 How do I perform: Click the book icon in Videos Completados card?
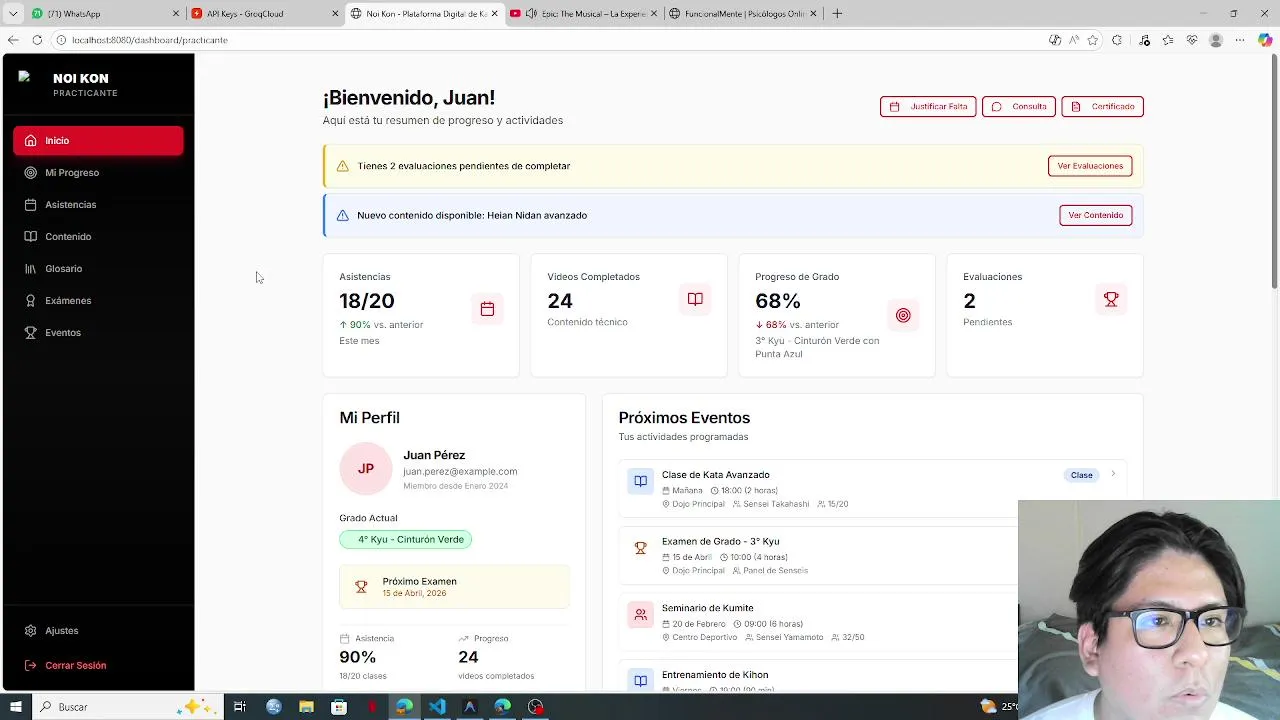coord(695,299)
